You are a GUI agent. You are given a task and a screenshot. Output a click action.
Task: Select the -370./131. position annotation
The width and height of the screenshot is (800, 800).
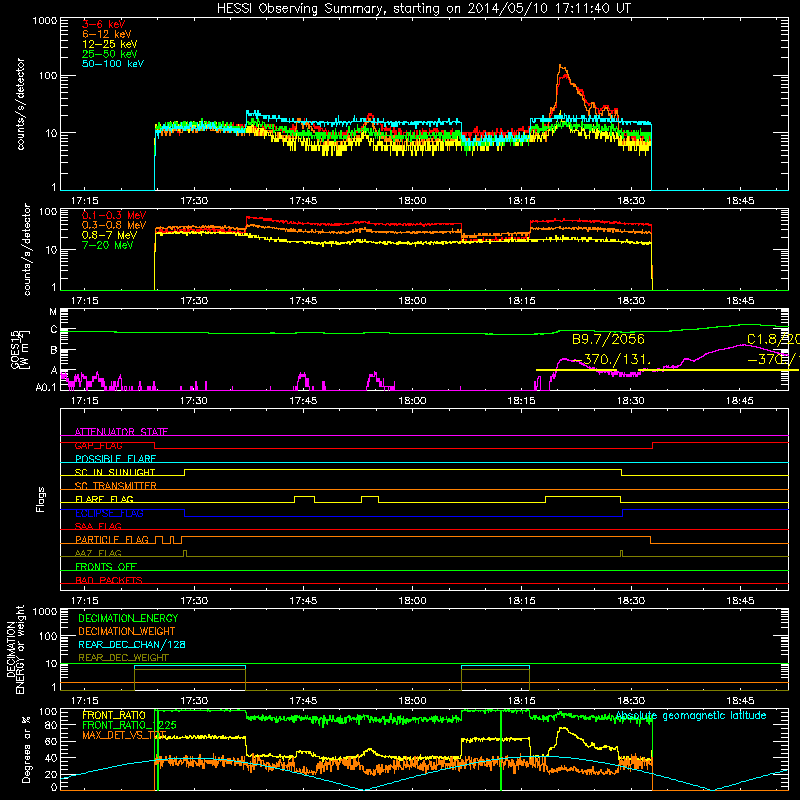pos(612,360)
